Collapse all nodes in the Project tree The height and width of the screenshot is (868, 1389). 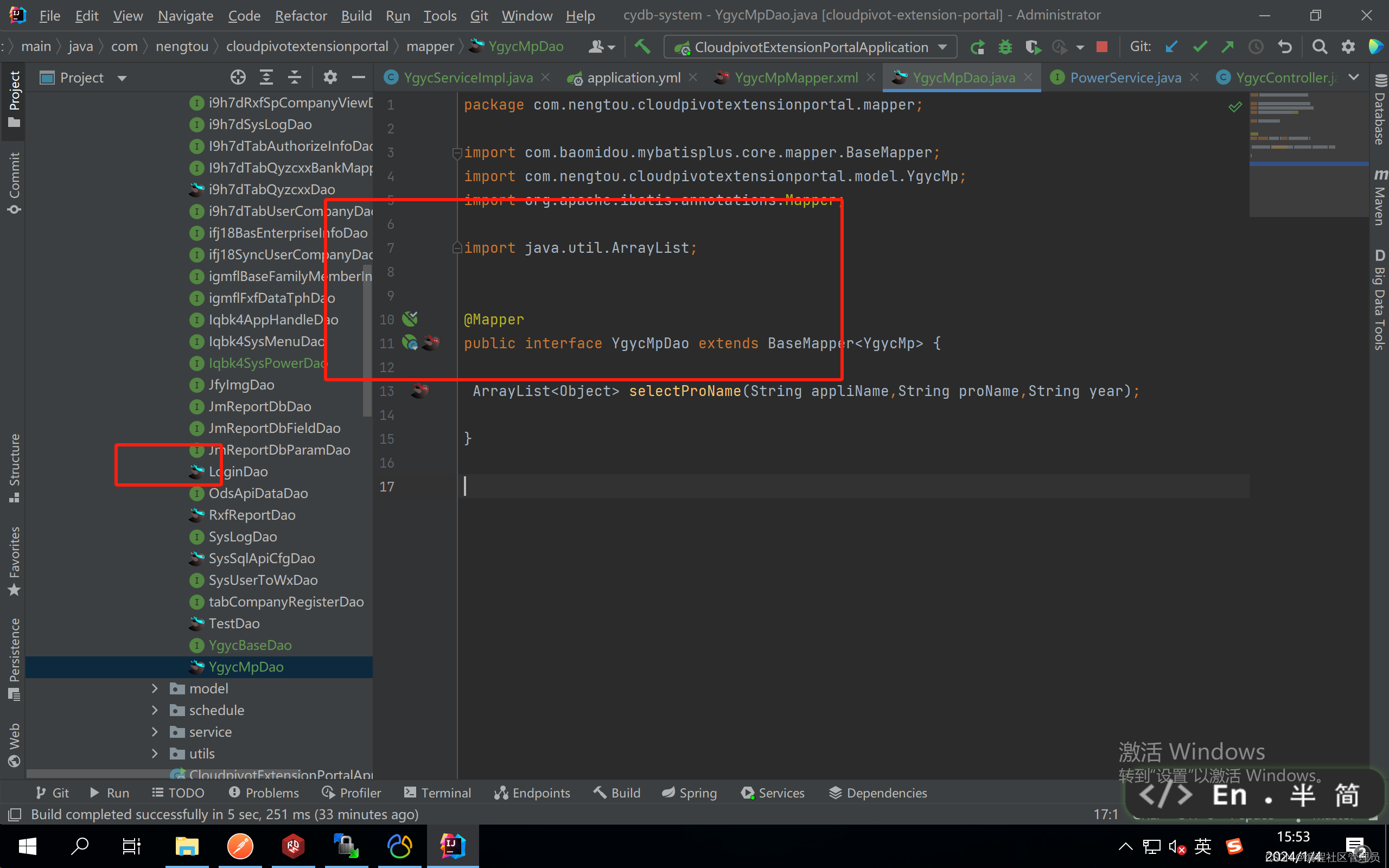click(x=294, y=77)
